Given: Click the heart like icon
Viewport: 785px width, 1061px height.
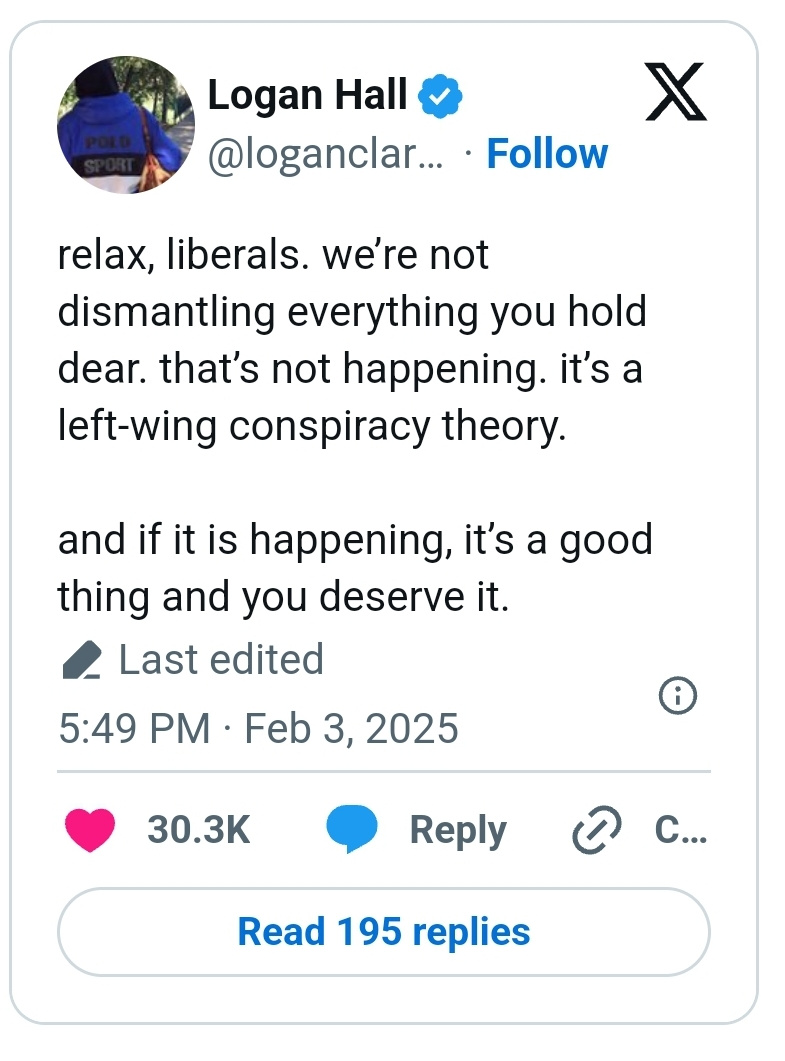Looking at the screenshot, I should click(90, 830).
